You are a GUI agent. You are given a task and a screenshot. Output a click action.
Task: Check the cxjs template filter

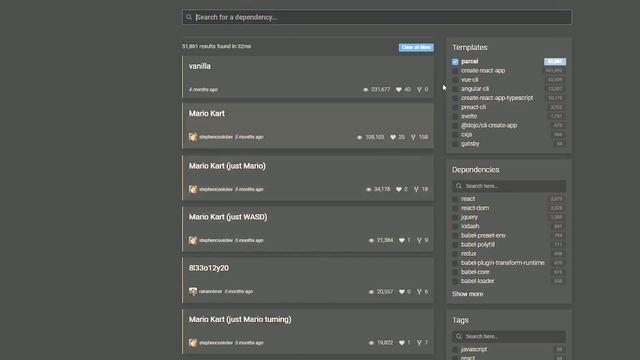pyautogui.click(x=455, y=135)
